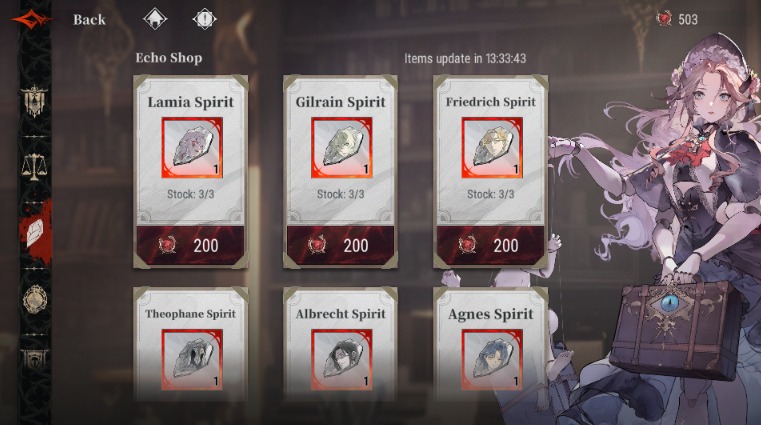Screen dimensions: 761x425
Task: Open the home icon at top
Action: coord(155,19)
